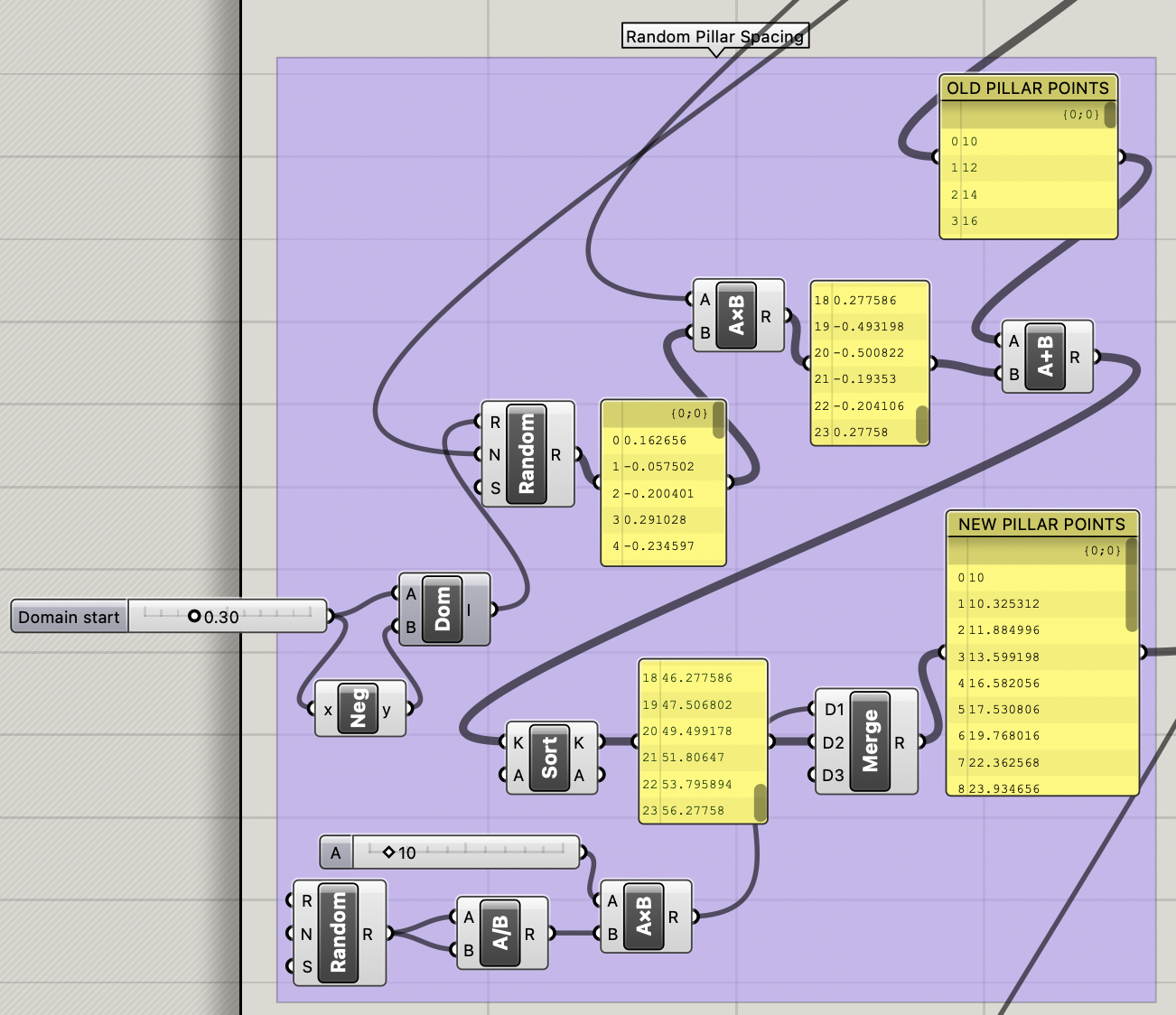
Task: Click the A slider value 10 grip
Action: pyautogui.click(x=389, y=852)
